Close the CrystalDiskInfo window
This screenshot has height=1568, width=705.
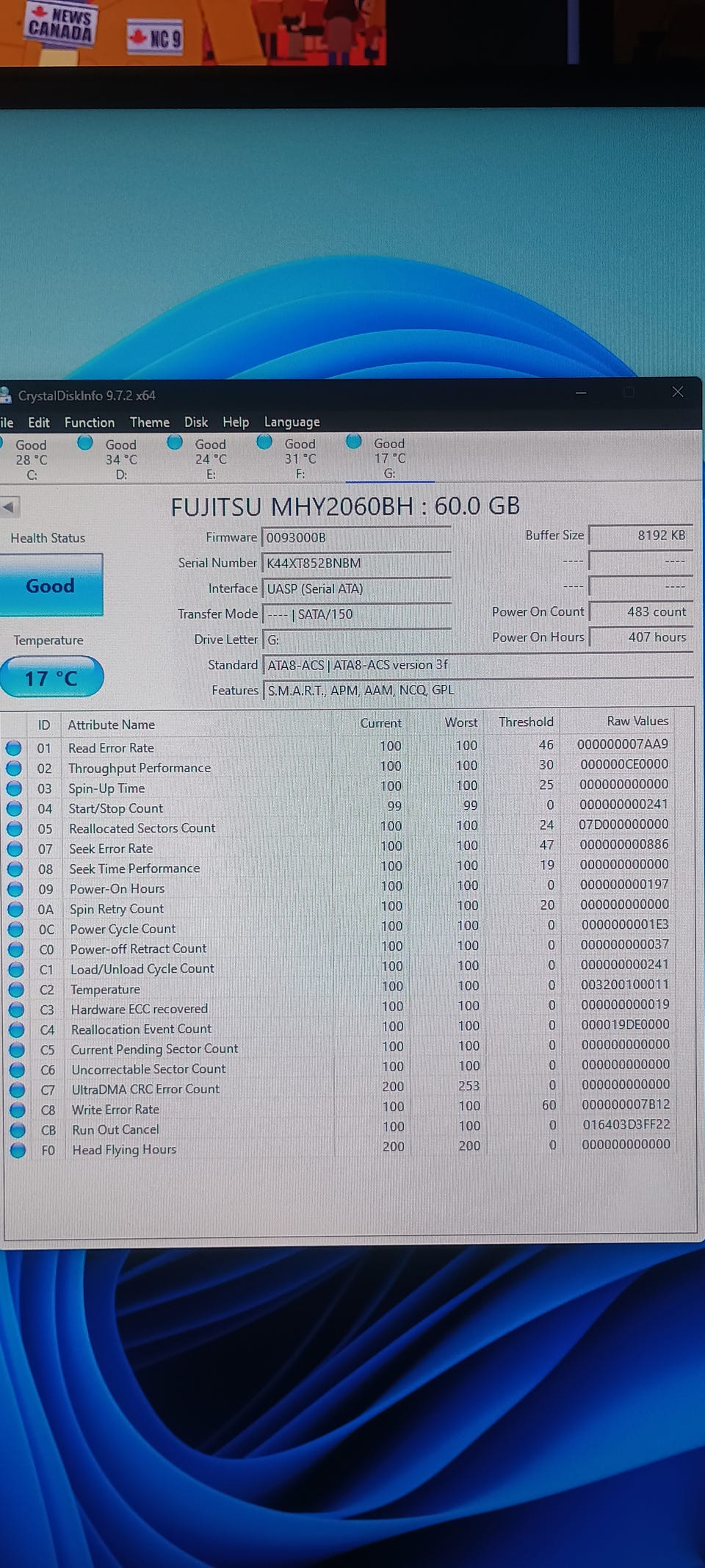678,392
